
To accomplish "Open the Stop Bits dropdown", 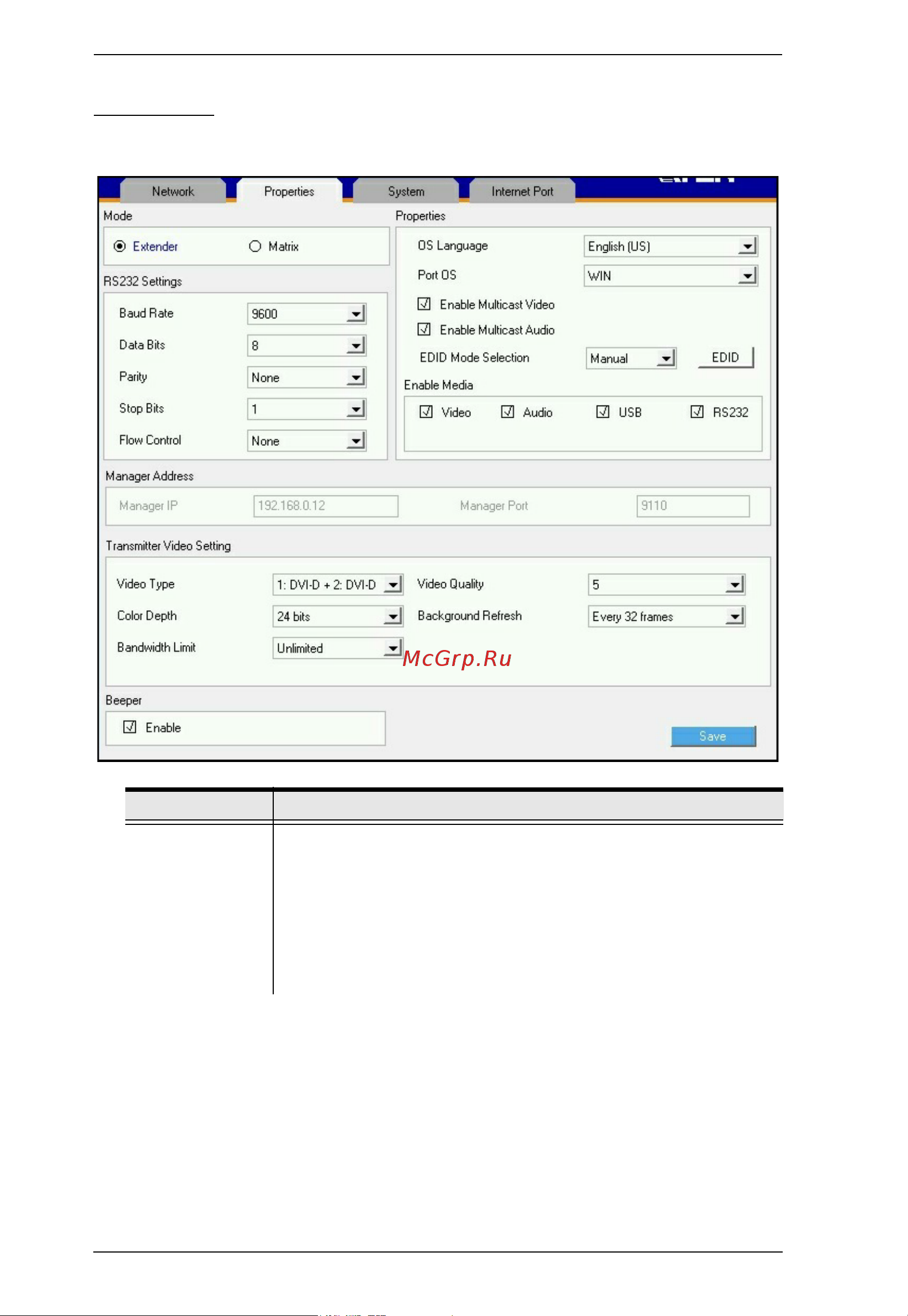I will (307, 409).
